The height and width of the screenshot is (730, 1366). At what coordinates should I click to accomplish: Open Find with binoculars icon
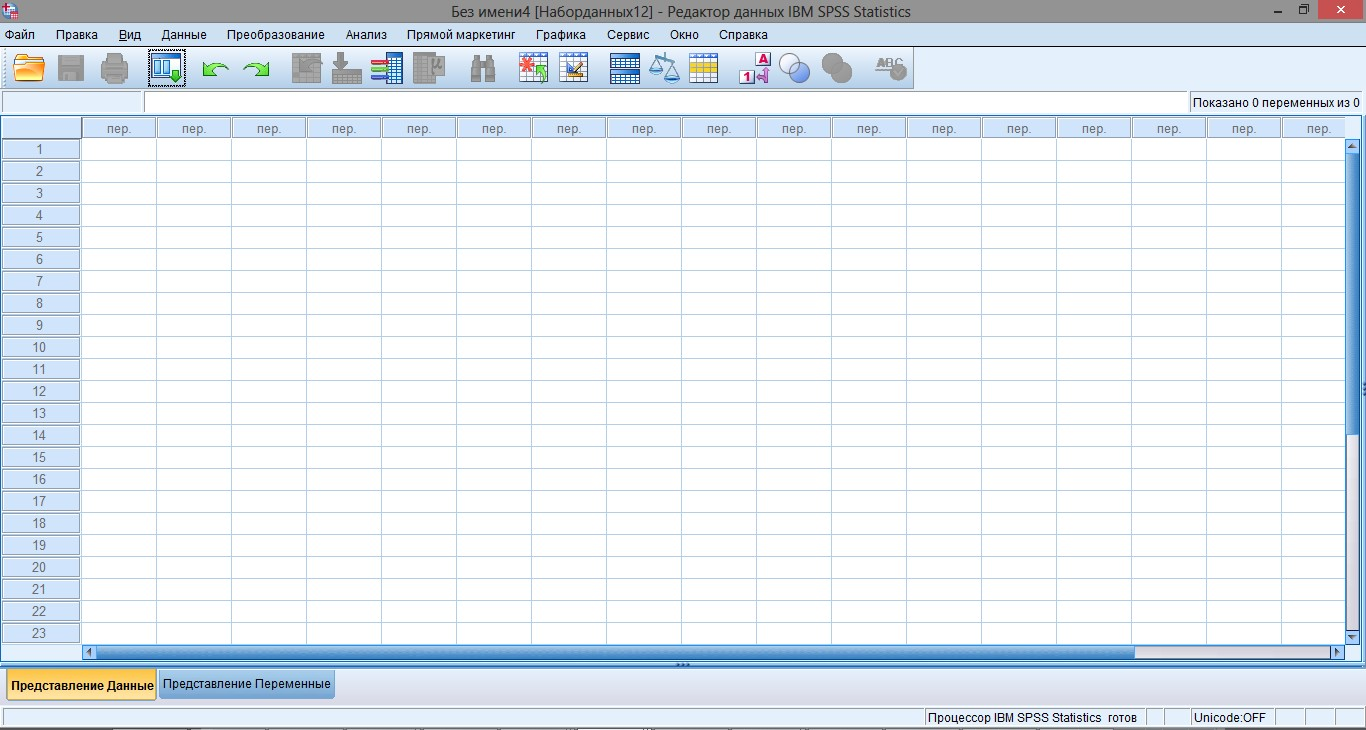coord(483,68)
